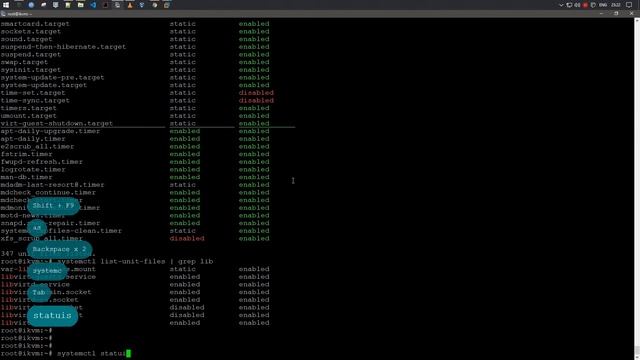Click 'fwupd-refresh.timer' unit name
This screenshot has width=640, height=360.
(x=42, y=162)
